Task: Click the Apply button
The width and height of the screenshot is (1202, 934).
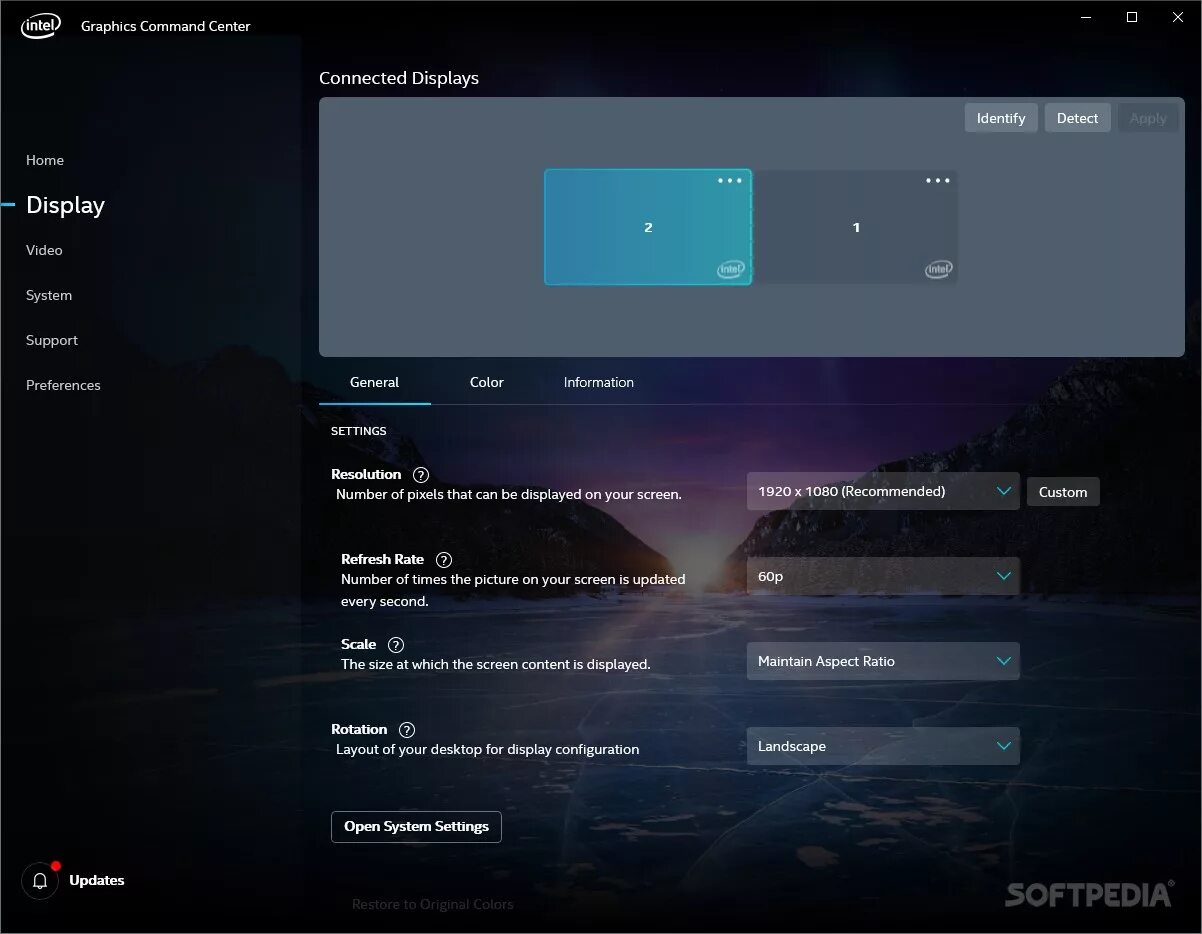Action: pos(1148,118)
